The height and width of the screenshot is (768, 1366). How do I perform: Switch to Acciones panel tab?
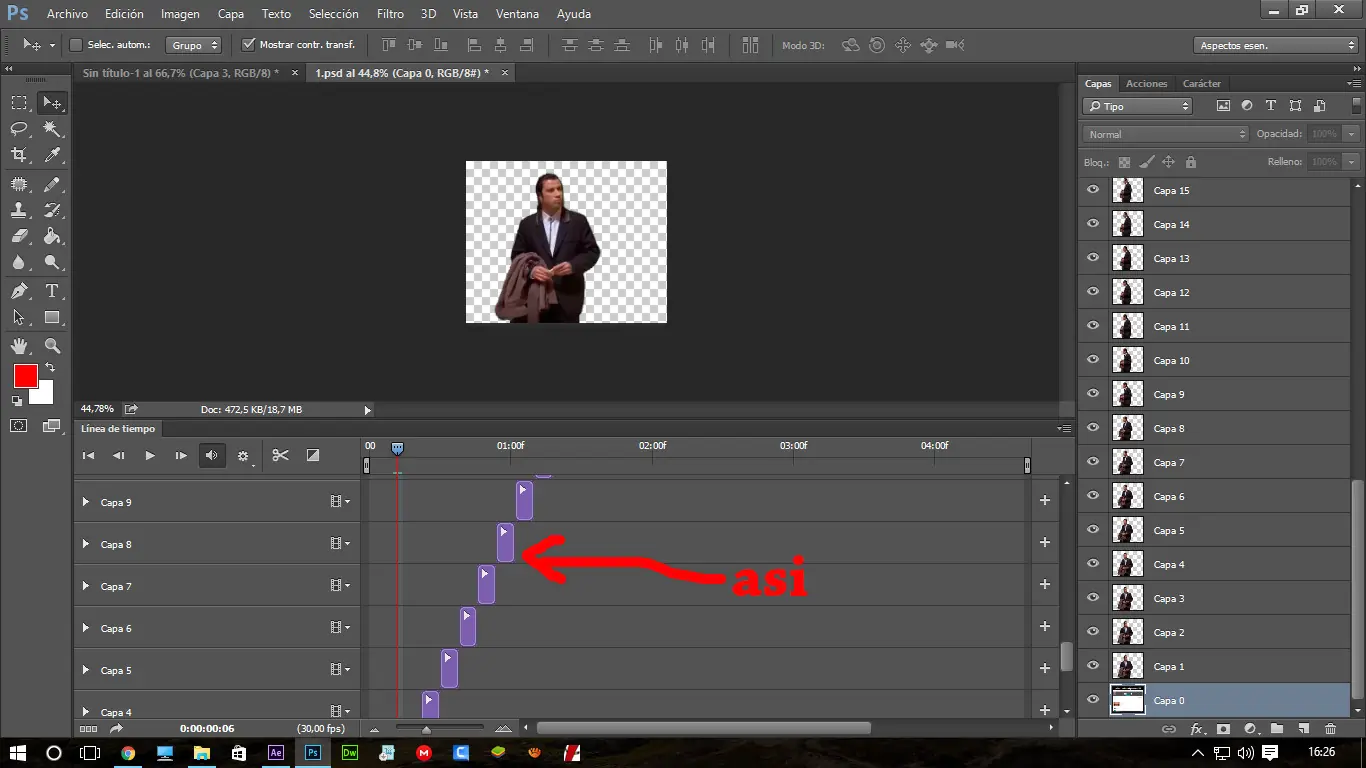(x=1146, y=84)
